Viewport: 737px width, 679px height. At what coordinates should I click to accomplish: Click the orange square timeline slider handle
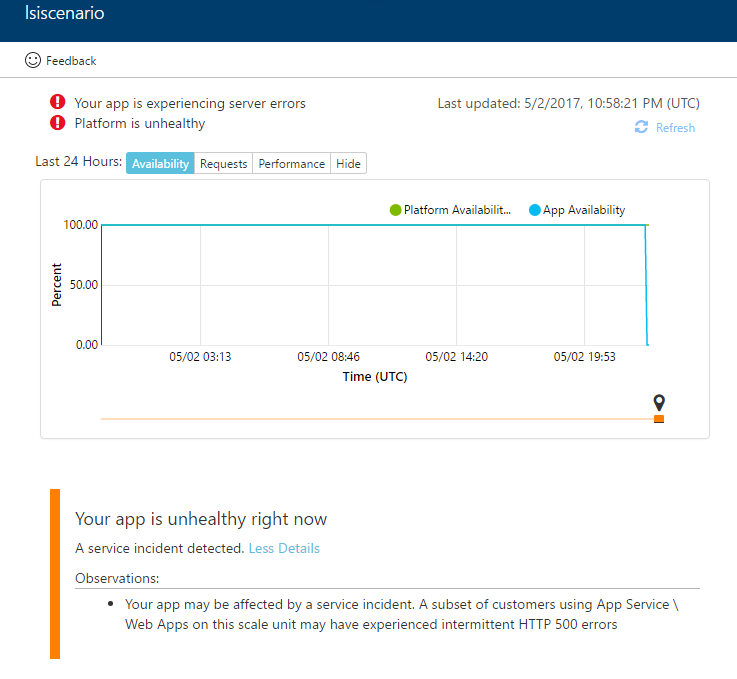pos(659,419)
